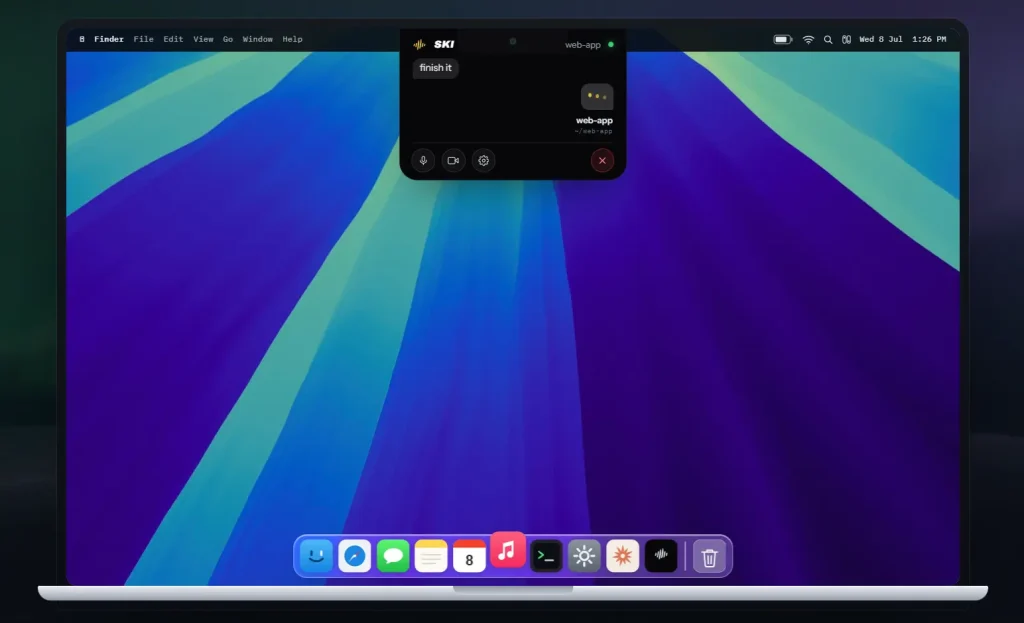Toggle the video camera button in SKI panel
The image size is (1024, 623).
tap(453, 161)
